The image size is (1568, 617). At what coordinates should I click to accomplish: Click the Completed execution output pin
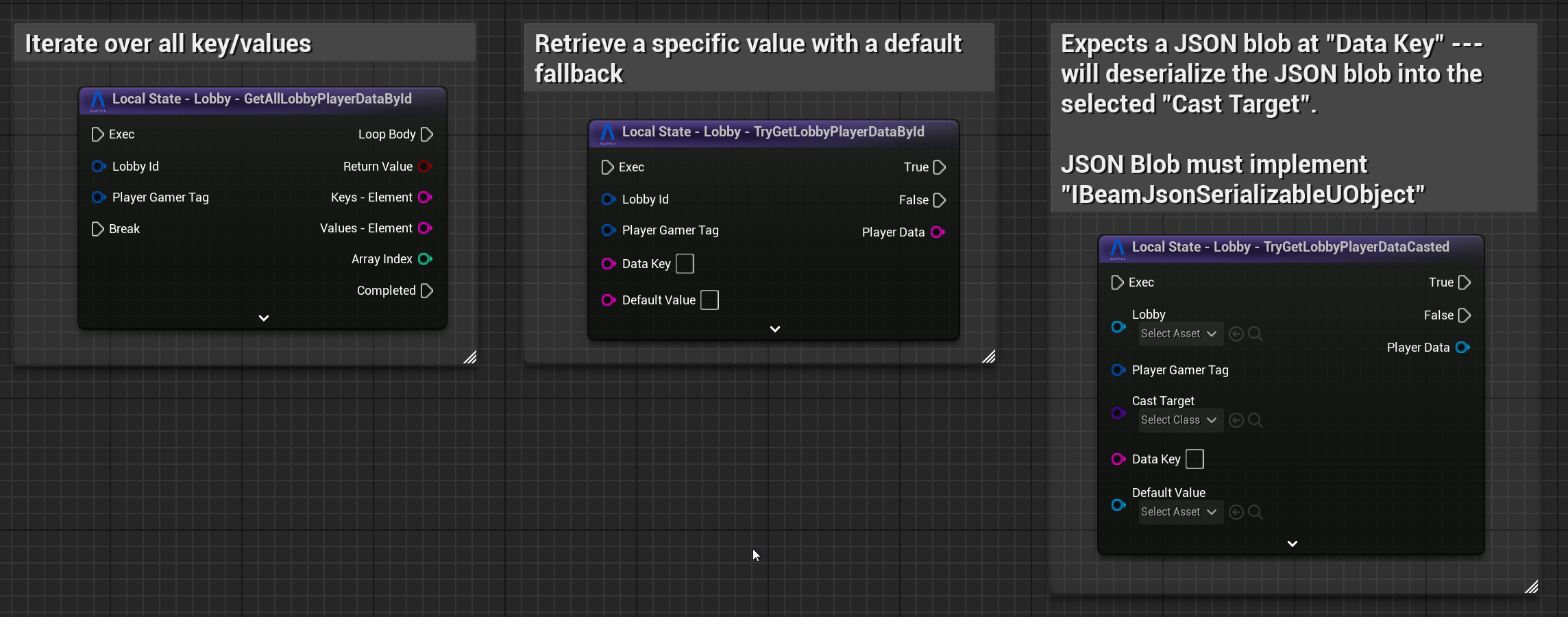pos(427,291)
